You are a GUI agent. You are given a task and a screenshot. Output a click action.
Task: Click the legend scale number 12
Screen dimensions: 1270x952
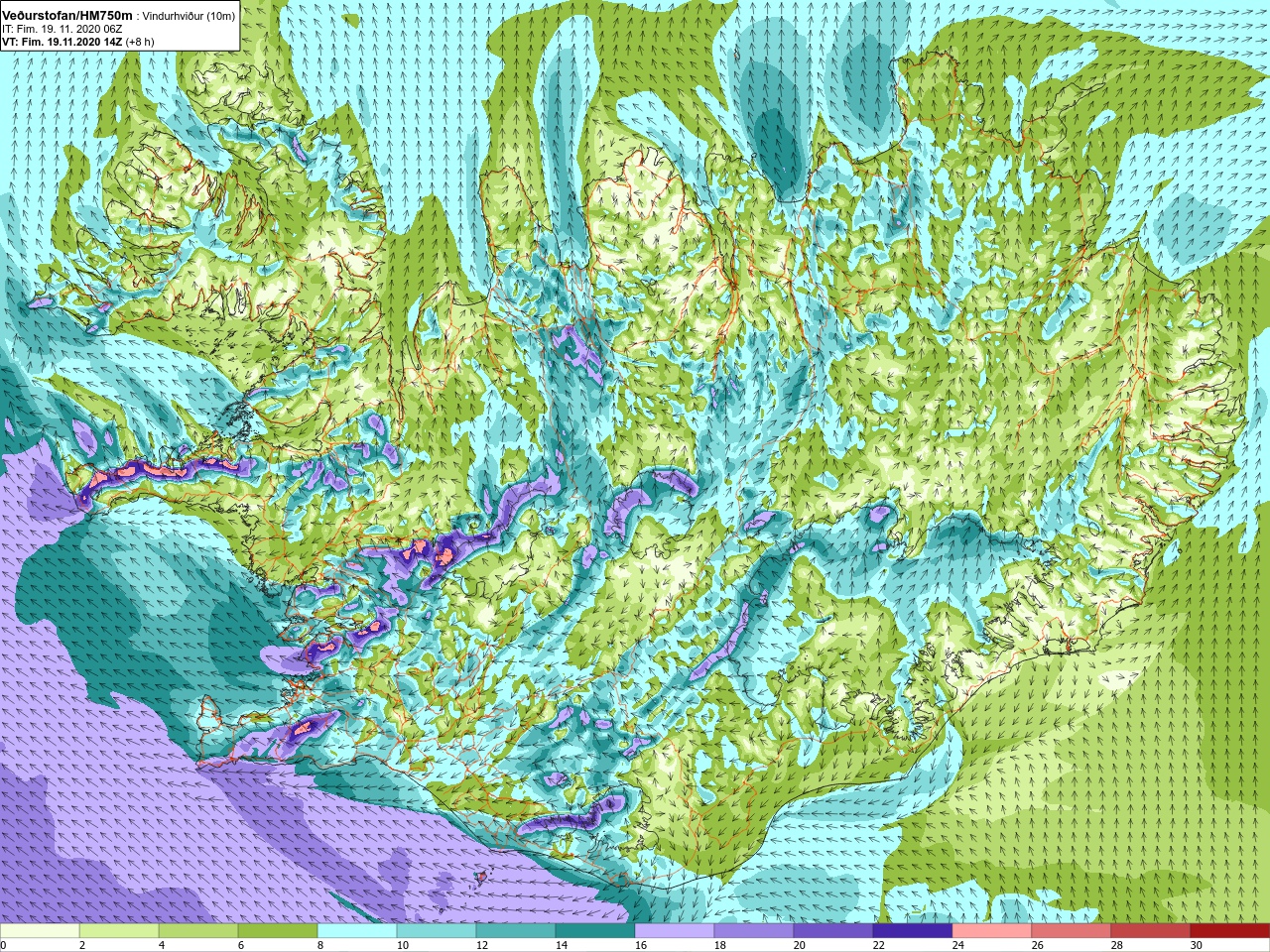481,945
